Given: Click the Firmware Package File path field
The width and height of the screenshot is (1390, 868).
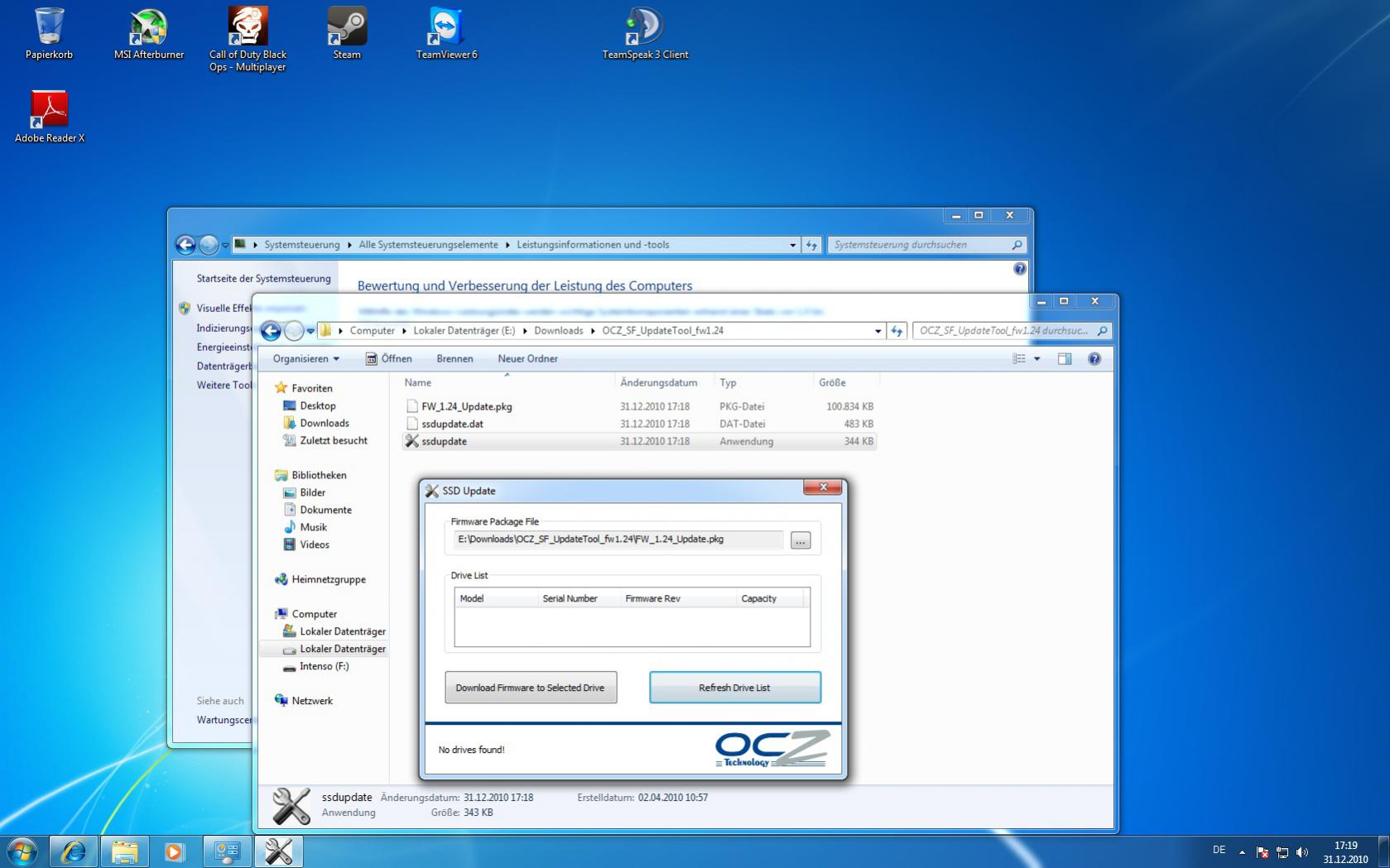Looking at the screenshot, I should tap(618, 540).
